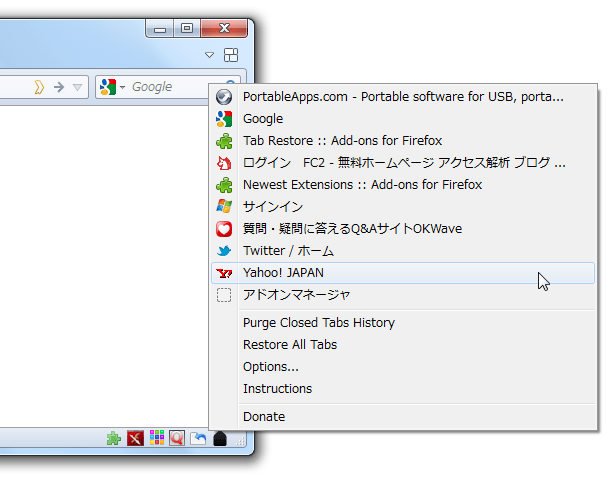Click the blank dashed icon beside アドオンマネージャ

(224, 295)
